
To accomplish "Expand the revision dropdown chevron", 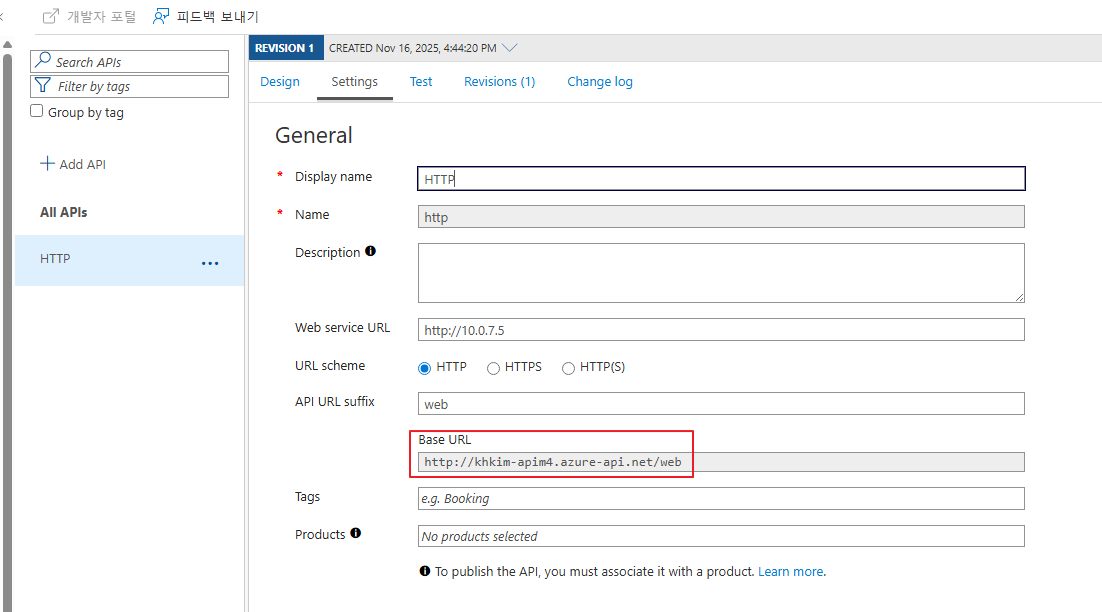I will [510, 48].
